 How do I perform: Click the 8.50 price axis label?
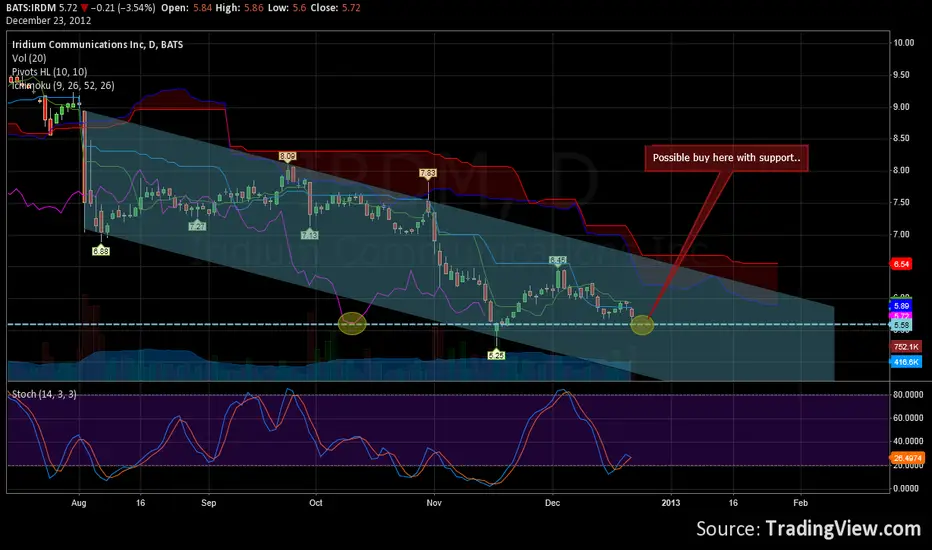(902, 139)
